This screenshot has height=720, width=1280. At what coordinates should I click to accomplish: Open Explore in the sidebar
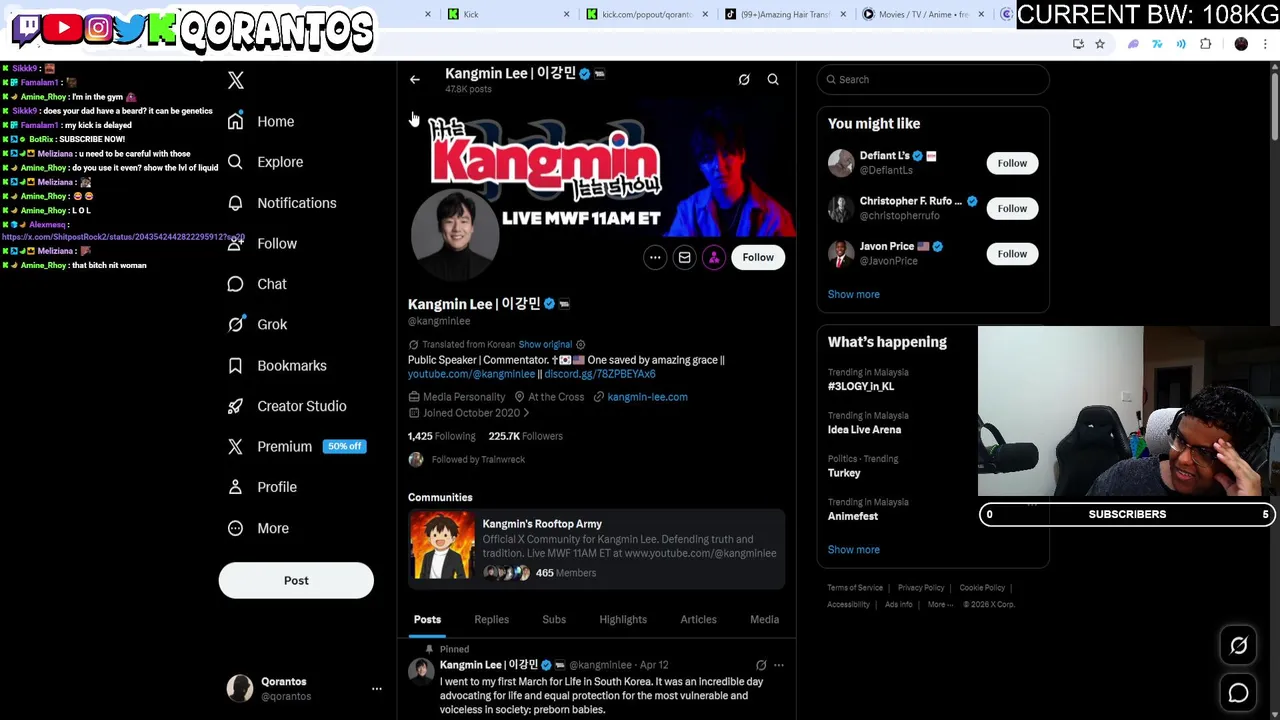tap(265, 162)
